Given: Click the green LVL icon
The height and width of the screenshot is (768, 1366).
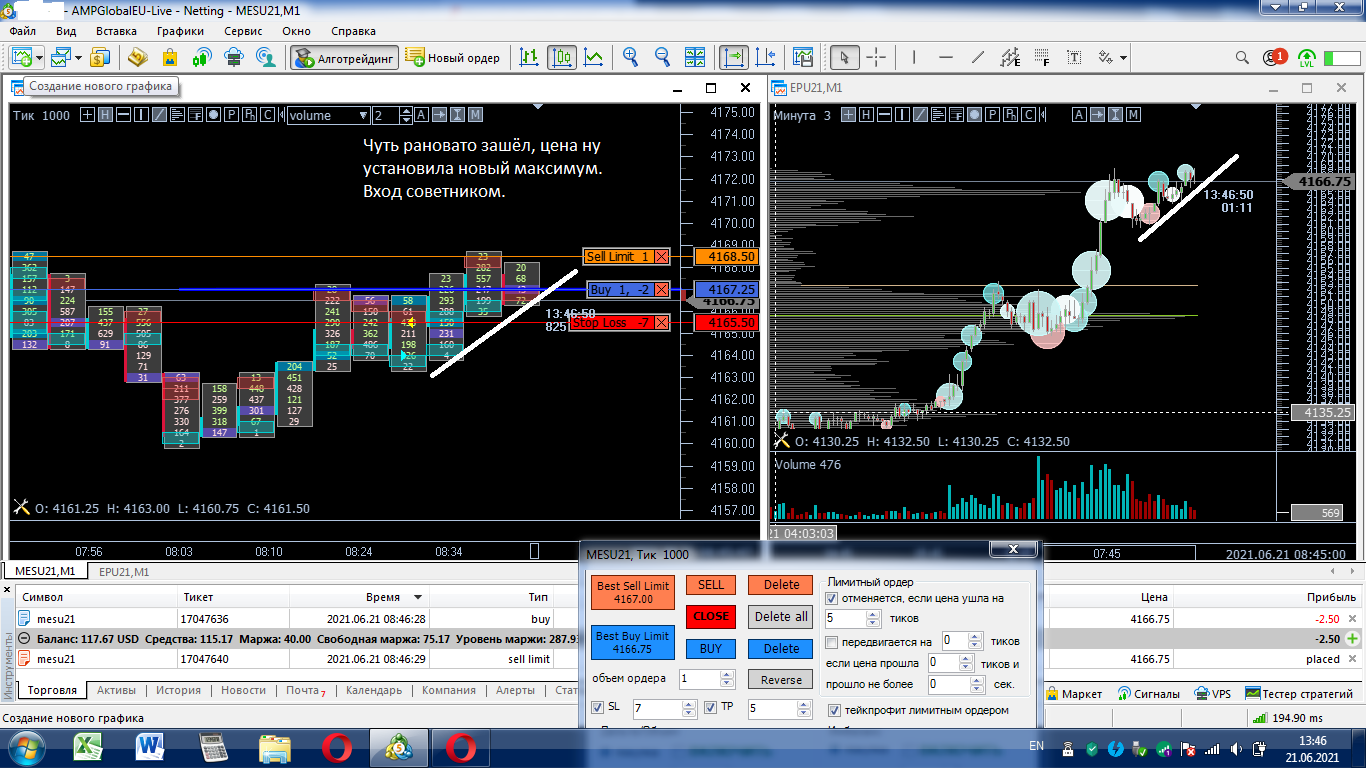Looking at the screenshot, I should click(1307, 58).
